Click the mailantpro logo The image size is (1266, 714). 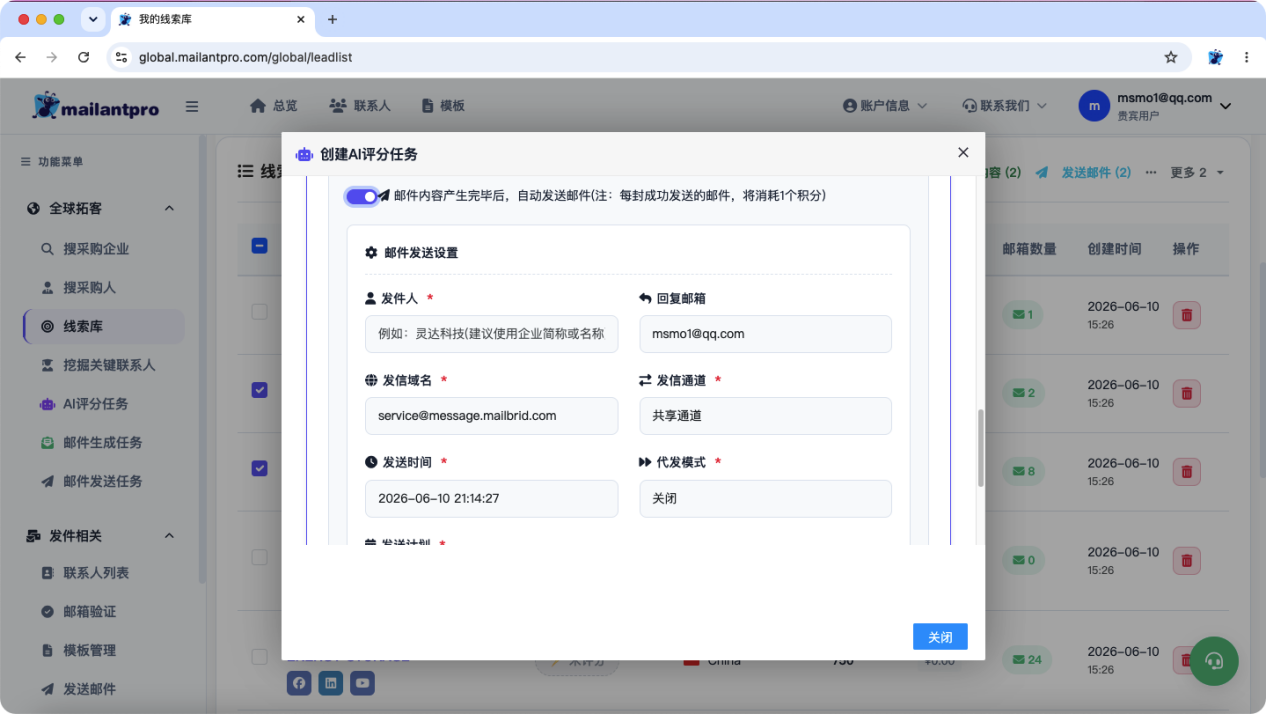pos(96,106)
